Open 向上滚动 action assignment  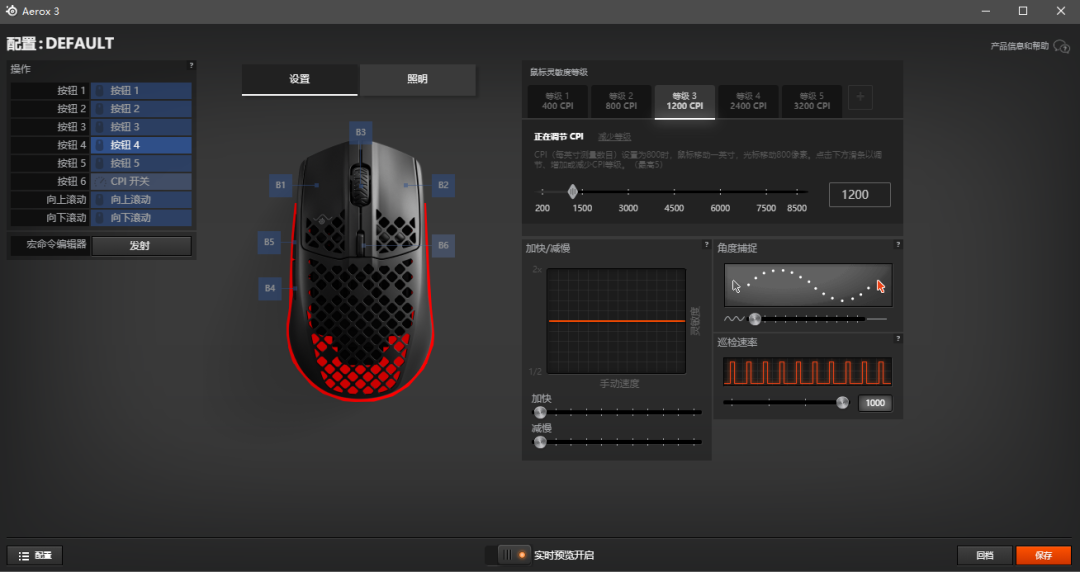click(x=141, y=199)
